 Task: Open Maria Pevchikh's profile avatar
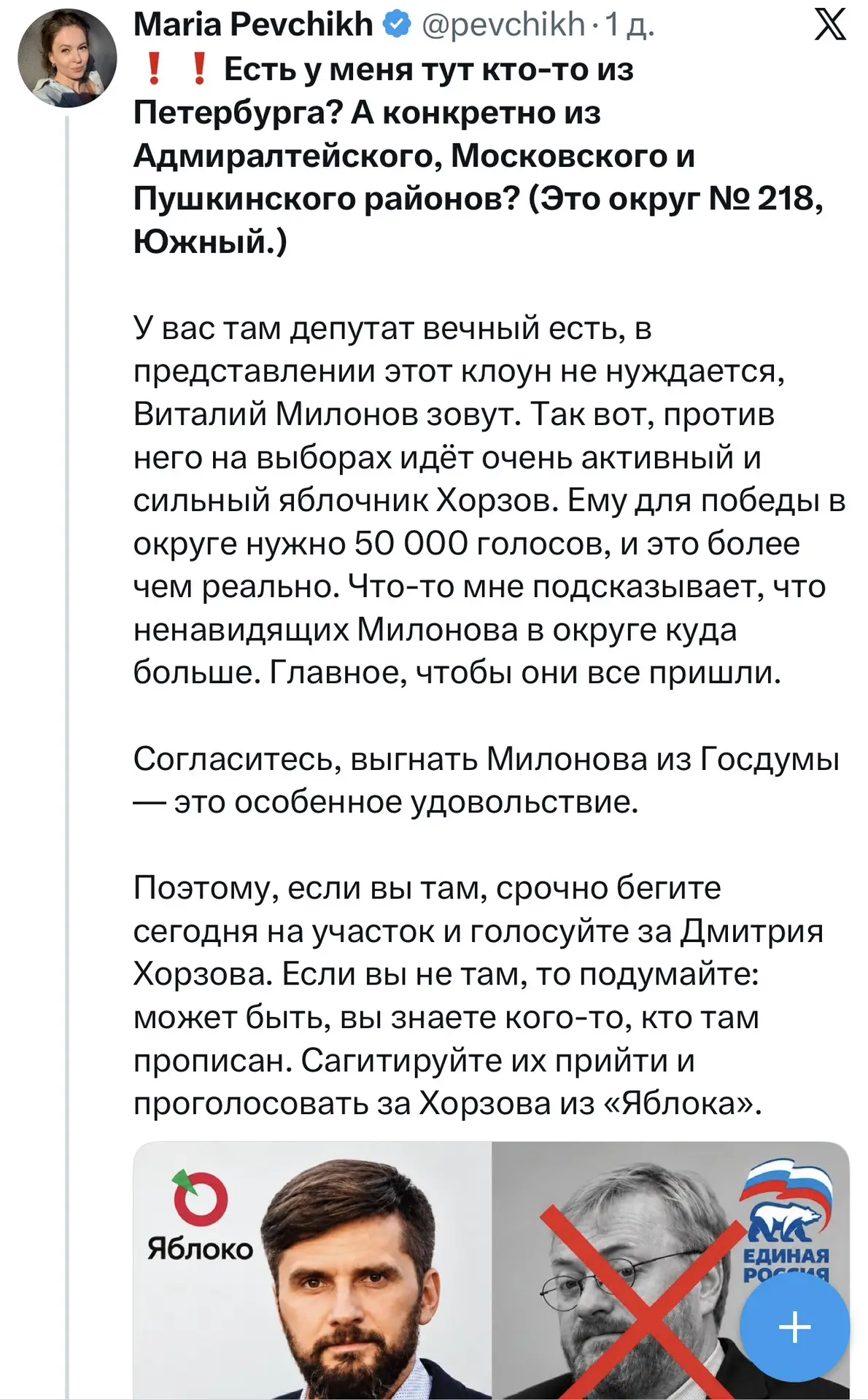coord(67,58)
